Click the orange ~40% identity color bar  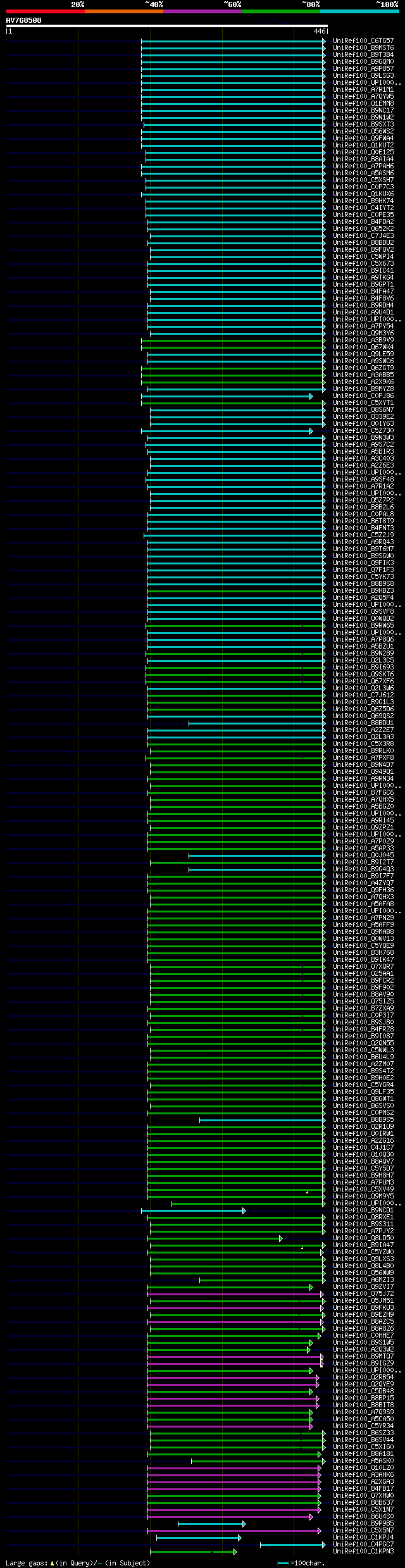(x=124, y=11)
